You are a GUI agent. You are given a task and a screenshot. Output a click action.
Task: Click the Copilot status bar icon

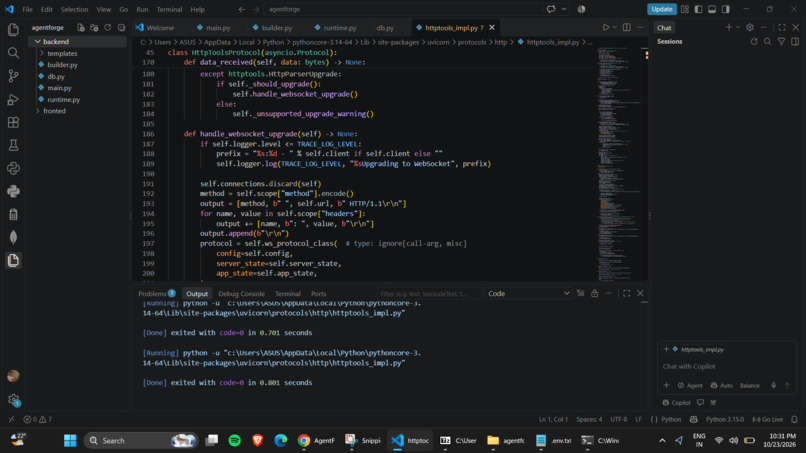click(693, 419)
